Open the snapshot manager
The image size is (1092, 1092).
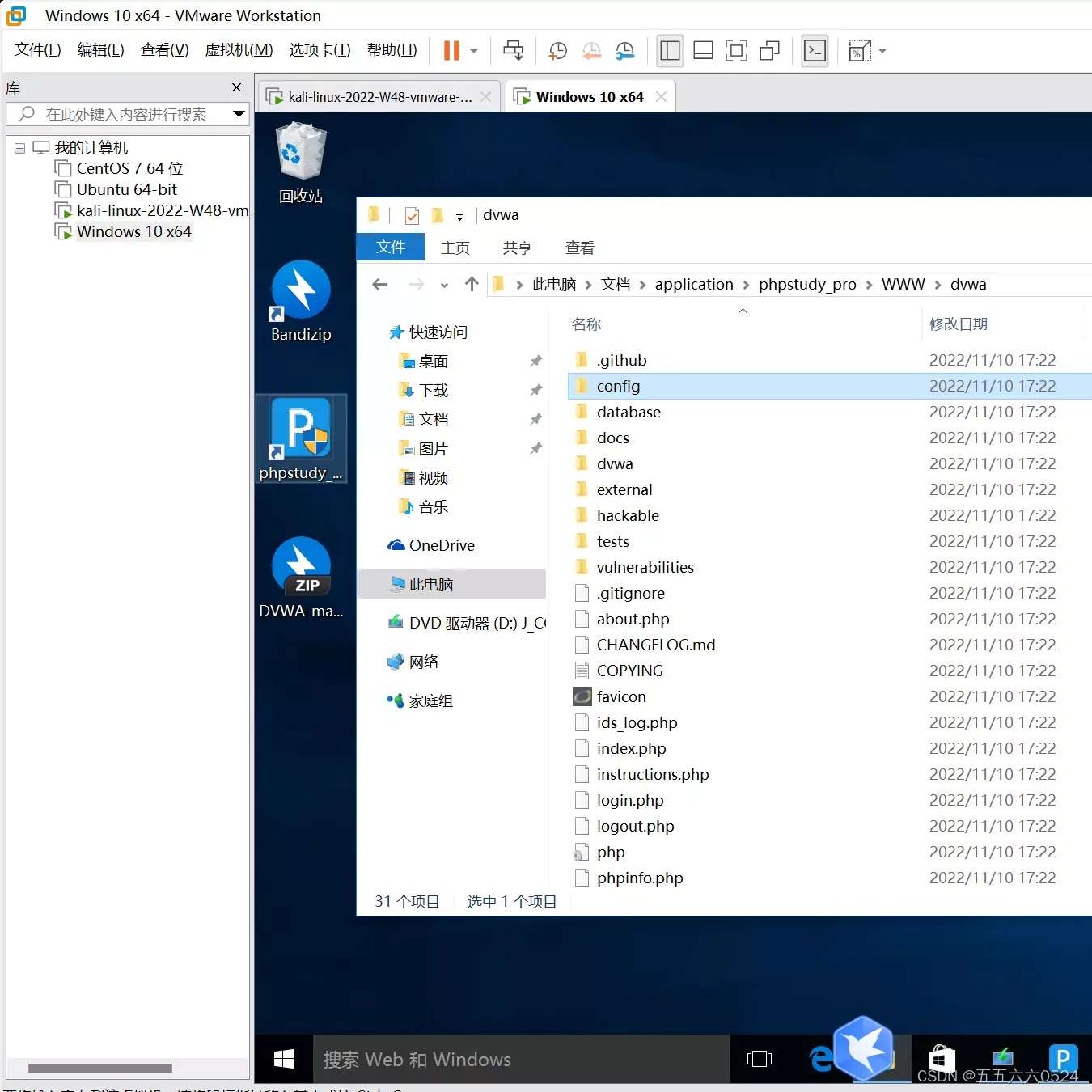625,51
